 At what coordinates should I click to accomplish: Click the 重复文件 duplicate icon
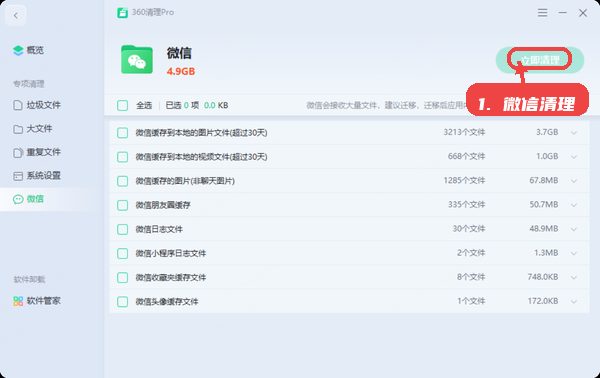[x=18, y=153]
